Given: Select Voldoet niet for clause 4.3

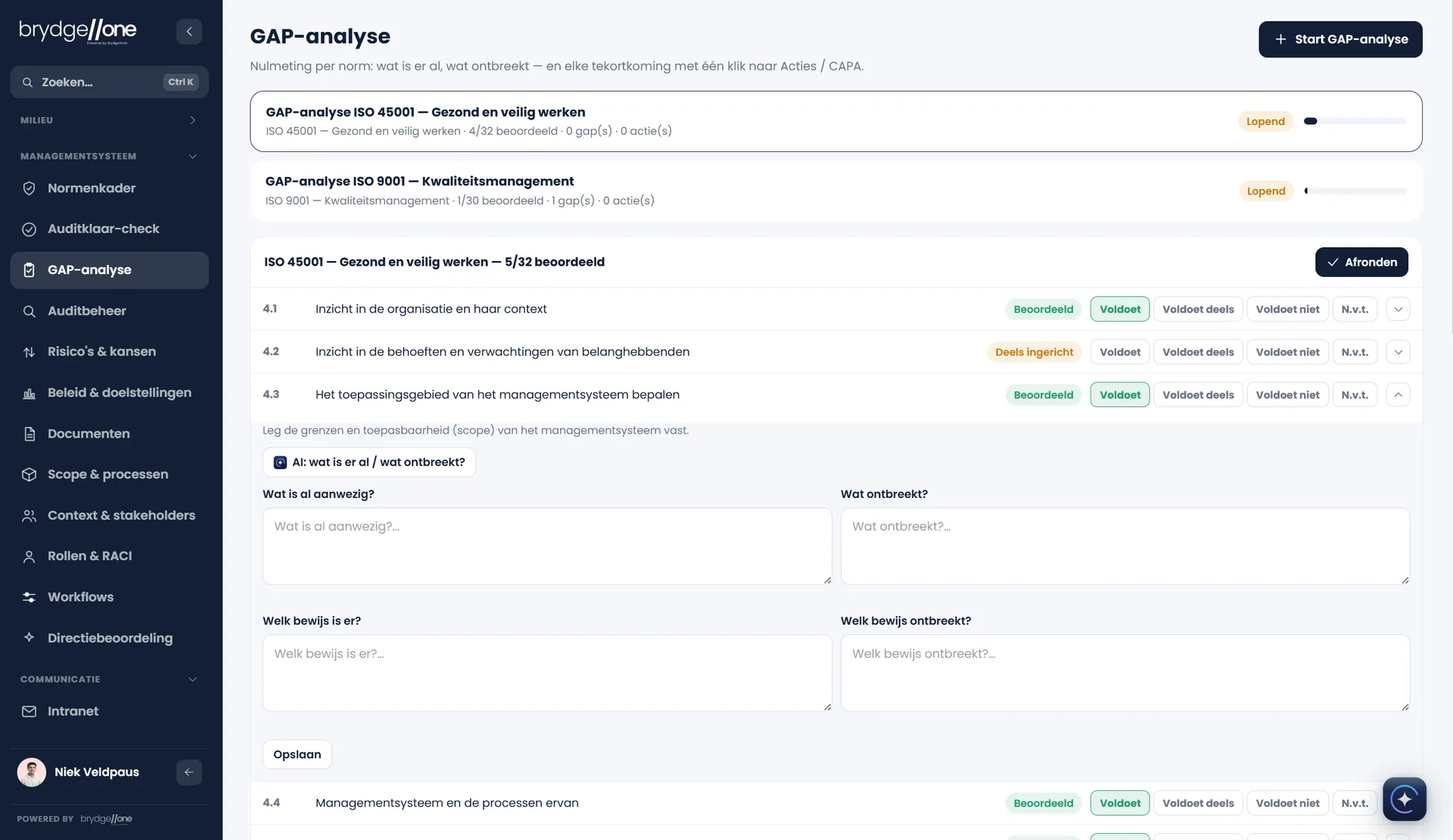Looking at the screenshot, I should (1287, 395).
